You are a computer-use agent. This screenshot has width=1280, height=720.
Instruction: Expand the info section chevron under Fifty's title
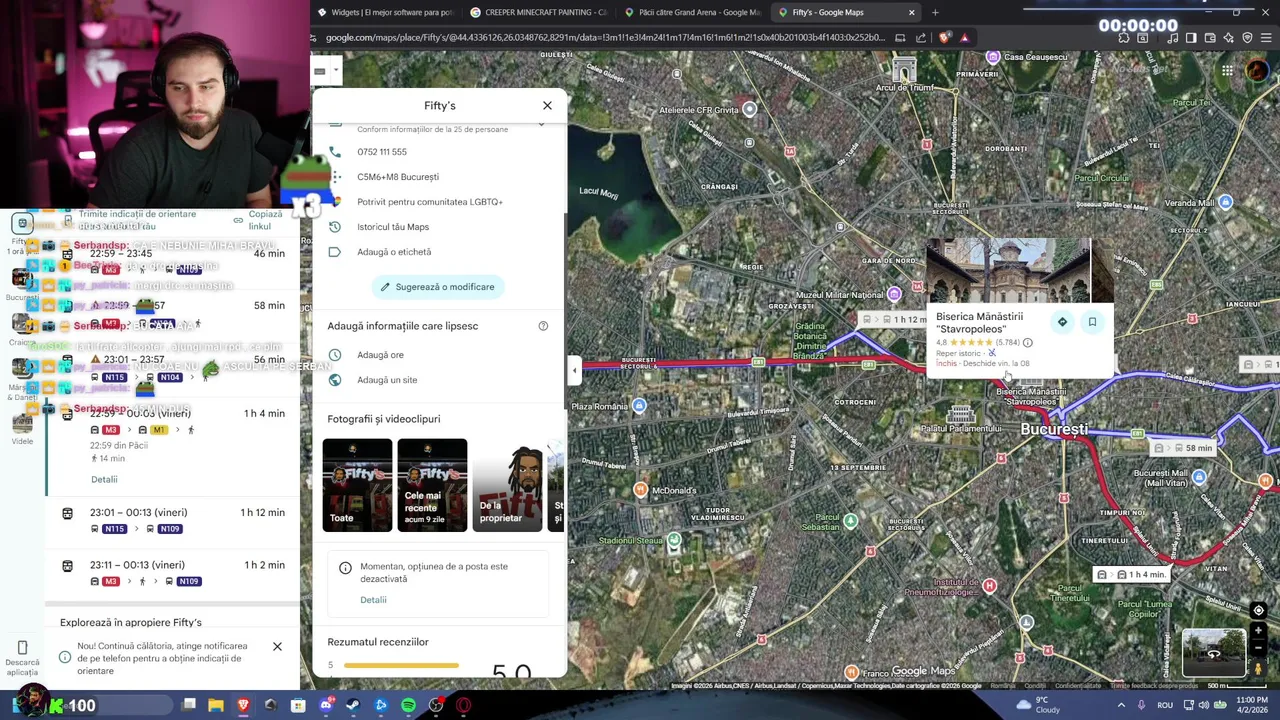click(541, 124)
